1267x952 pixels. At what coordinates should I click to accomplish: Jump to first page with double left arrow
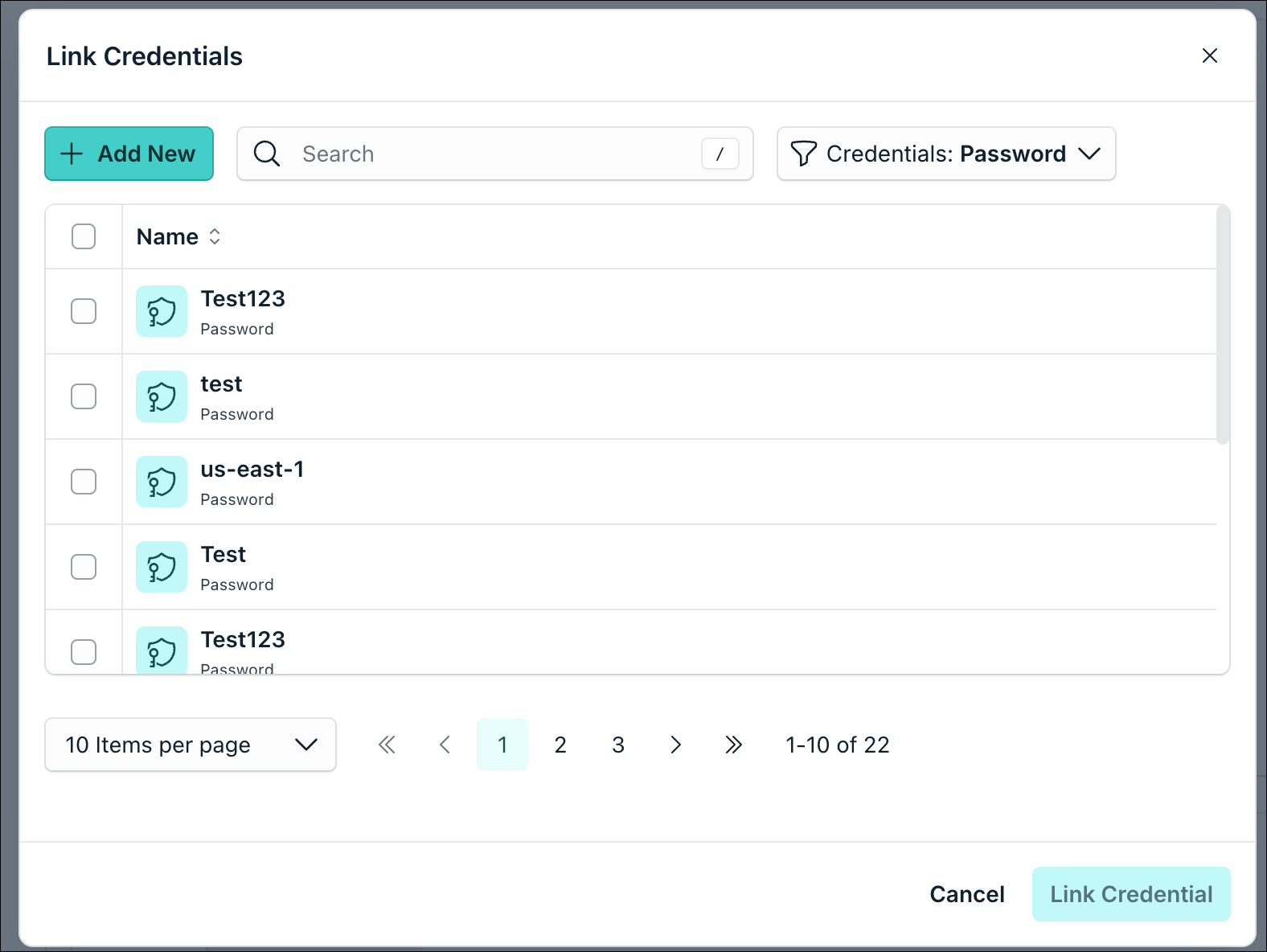point(387,745)
